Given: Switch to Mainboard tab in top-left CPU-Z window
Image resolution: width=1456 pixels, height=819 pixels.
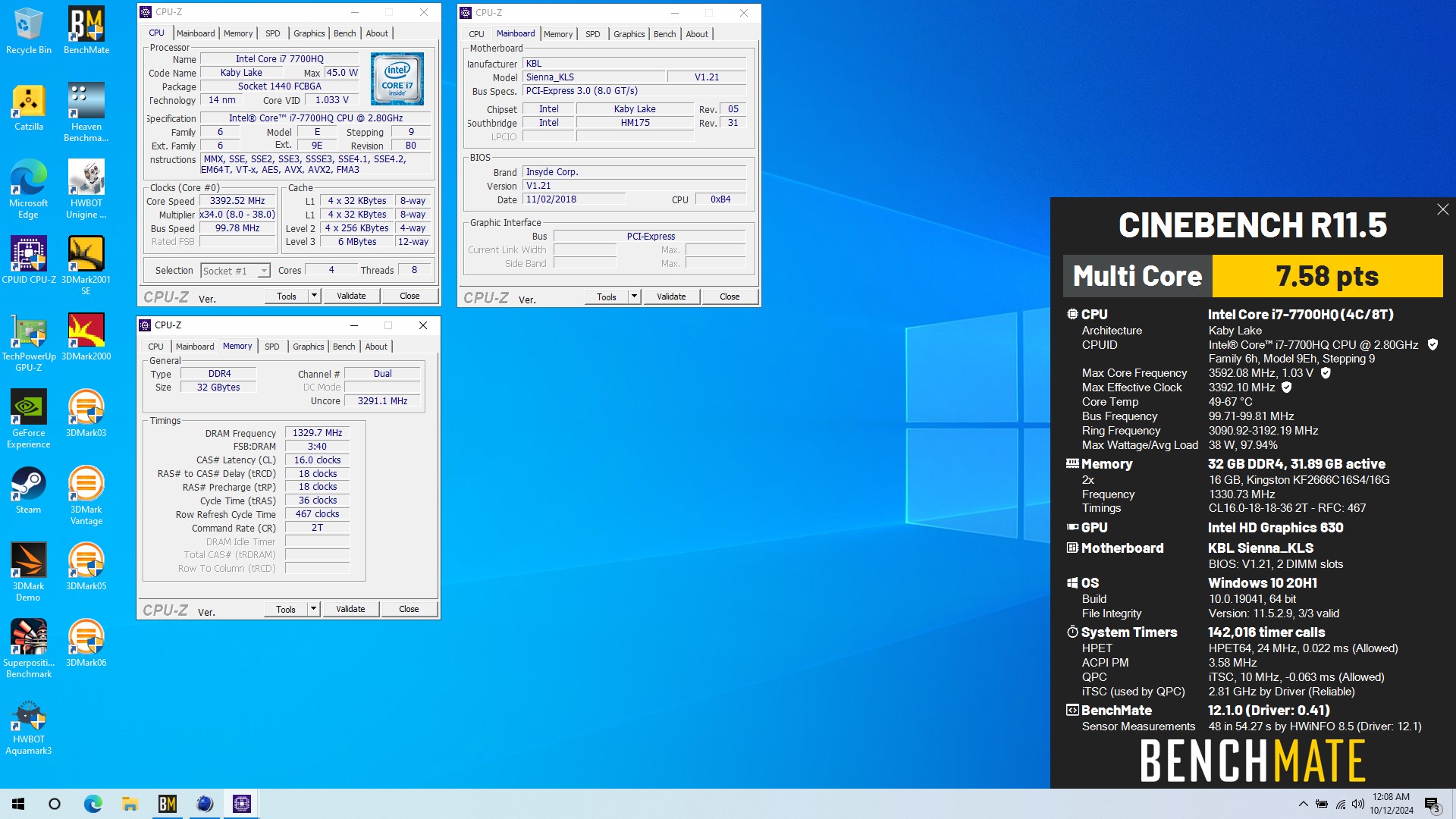Looking at the screenshot, I should tap(196, 33).
